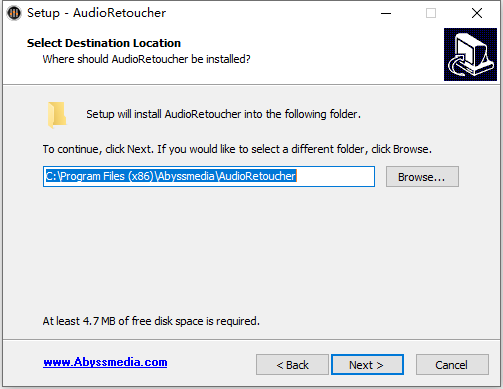This screenshot has width=503, height=389.
Task: Click the Select Destination Location heading
Action: pos(104,43)
